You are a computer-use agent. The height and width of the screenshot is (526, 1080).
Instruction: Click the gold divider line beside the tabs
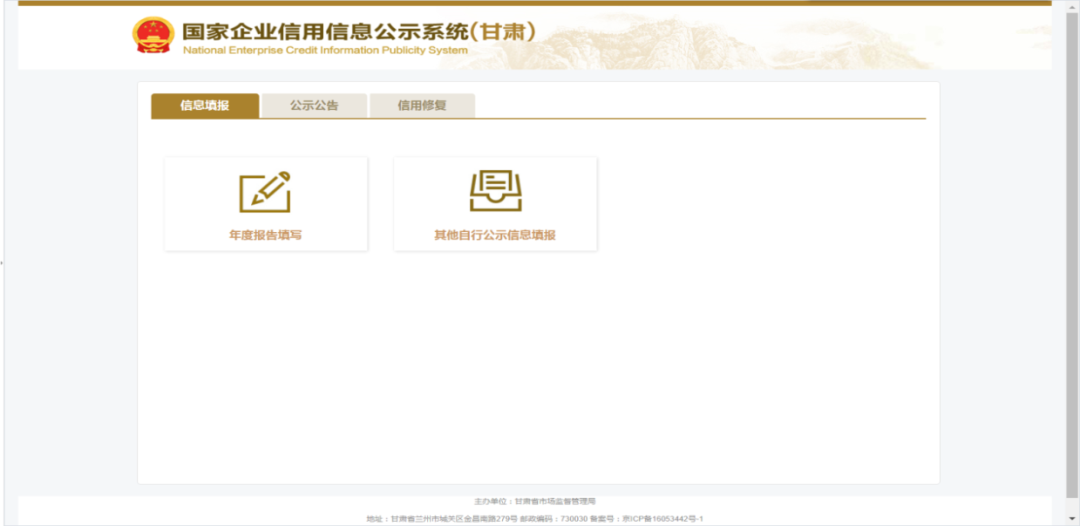[x=700, y=118]
